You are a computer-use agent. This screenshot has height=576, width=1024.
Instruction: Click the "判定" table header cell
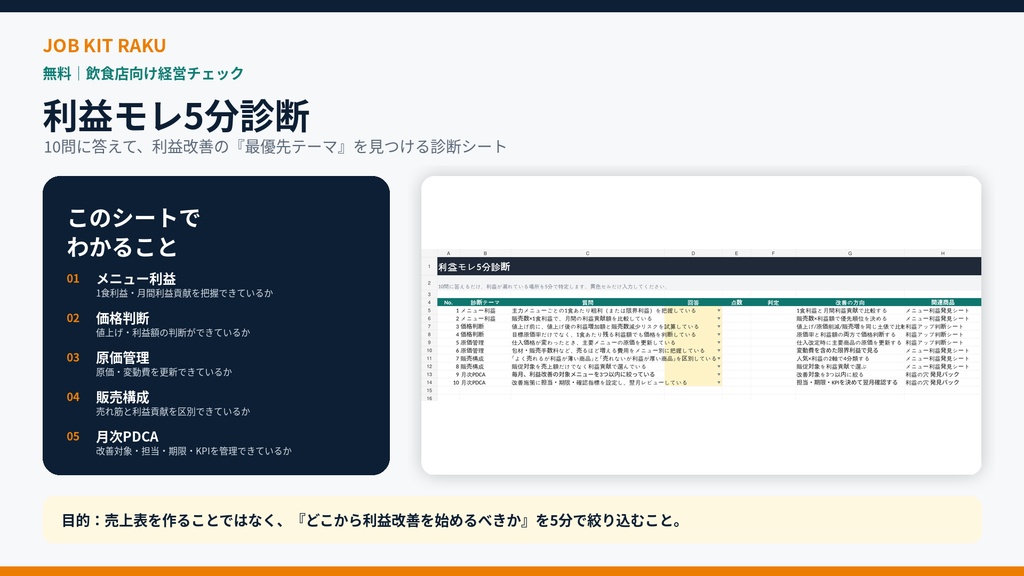[x=773, y=302]
